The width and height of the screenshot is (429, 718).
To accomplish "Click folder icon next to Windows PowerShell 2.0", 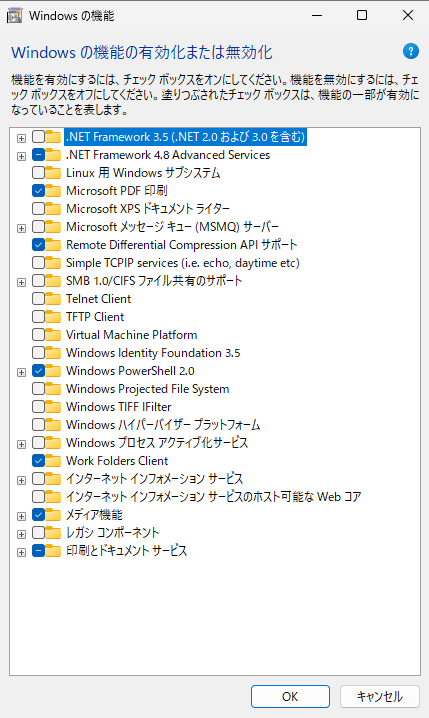I will click(x=53, y=371).
